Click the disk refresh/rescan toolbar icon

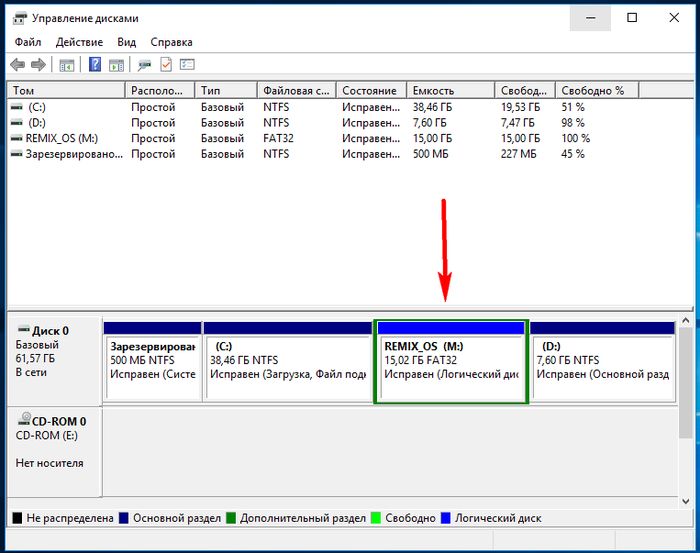(145, 65)
